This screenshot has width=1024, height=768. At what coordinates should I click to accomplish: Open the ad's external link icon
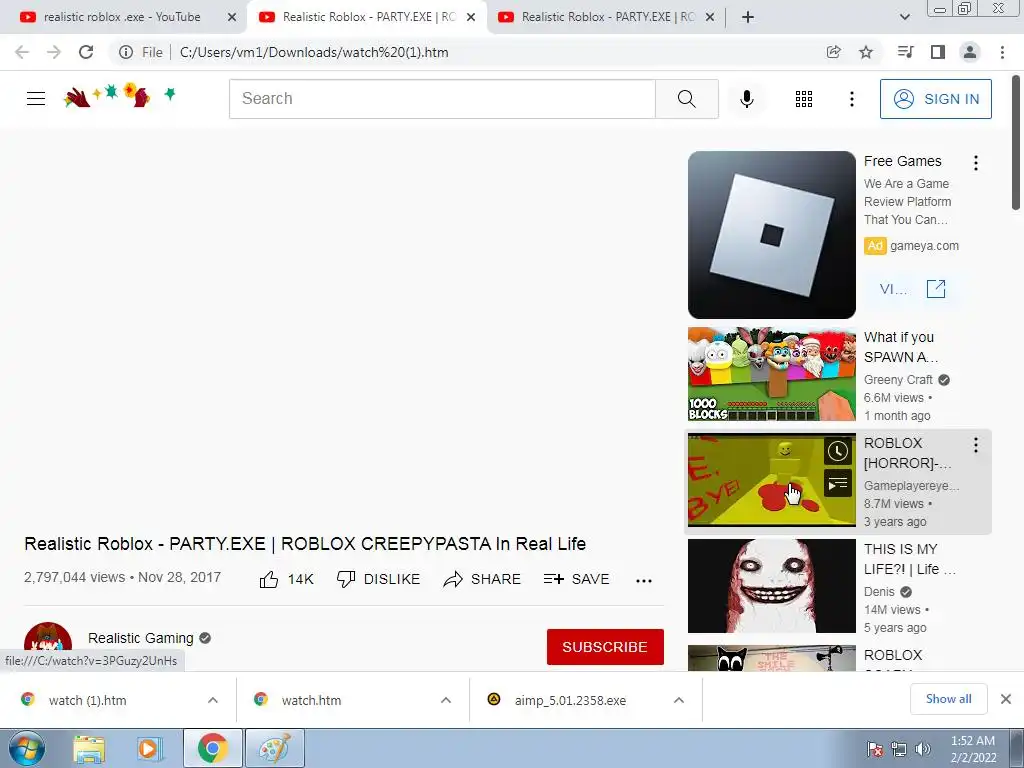pos(936,289)
